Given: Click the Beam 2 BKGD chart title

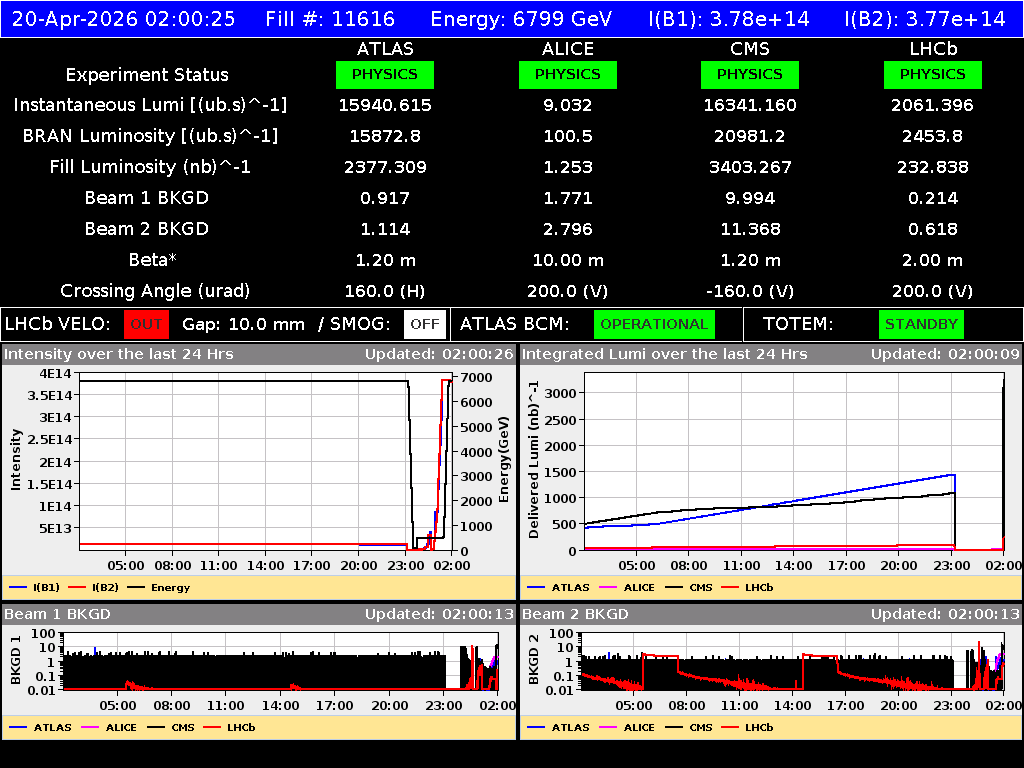Looking at the screenshot, I should 575,614.
